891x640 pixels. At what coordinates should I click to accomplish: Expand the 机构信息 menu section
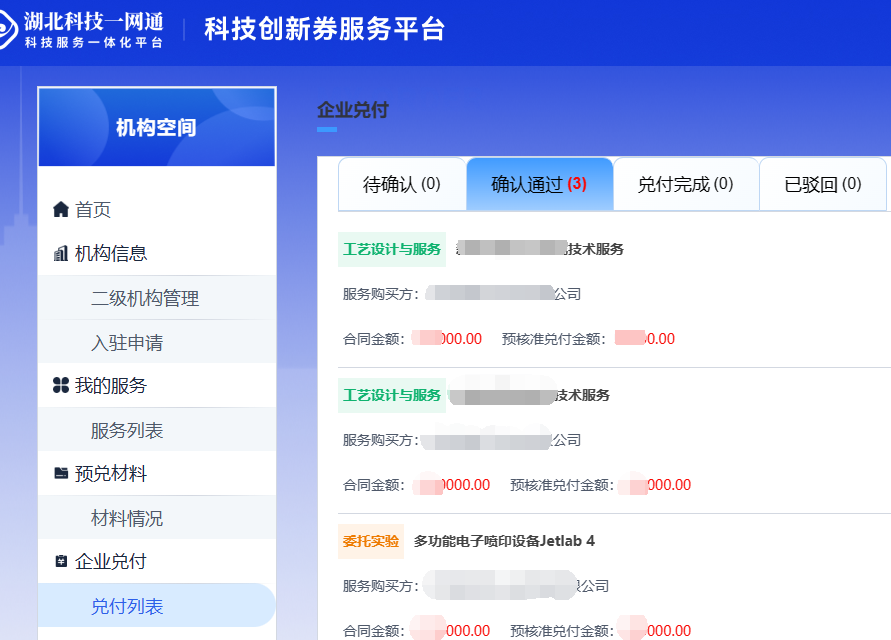click(x=111, y=254)
